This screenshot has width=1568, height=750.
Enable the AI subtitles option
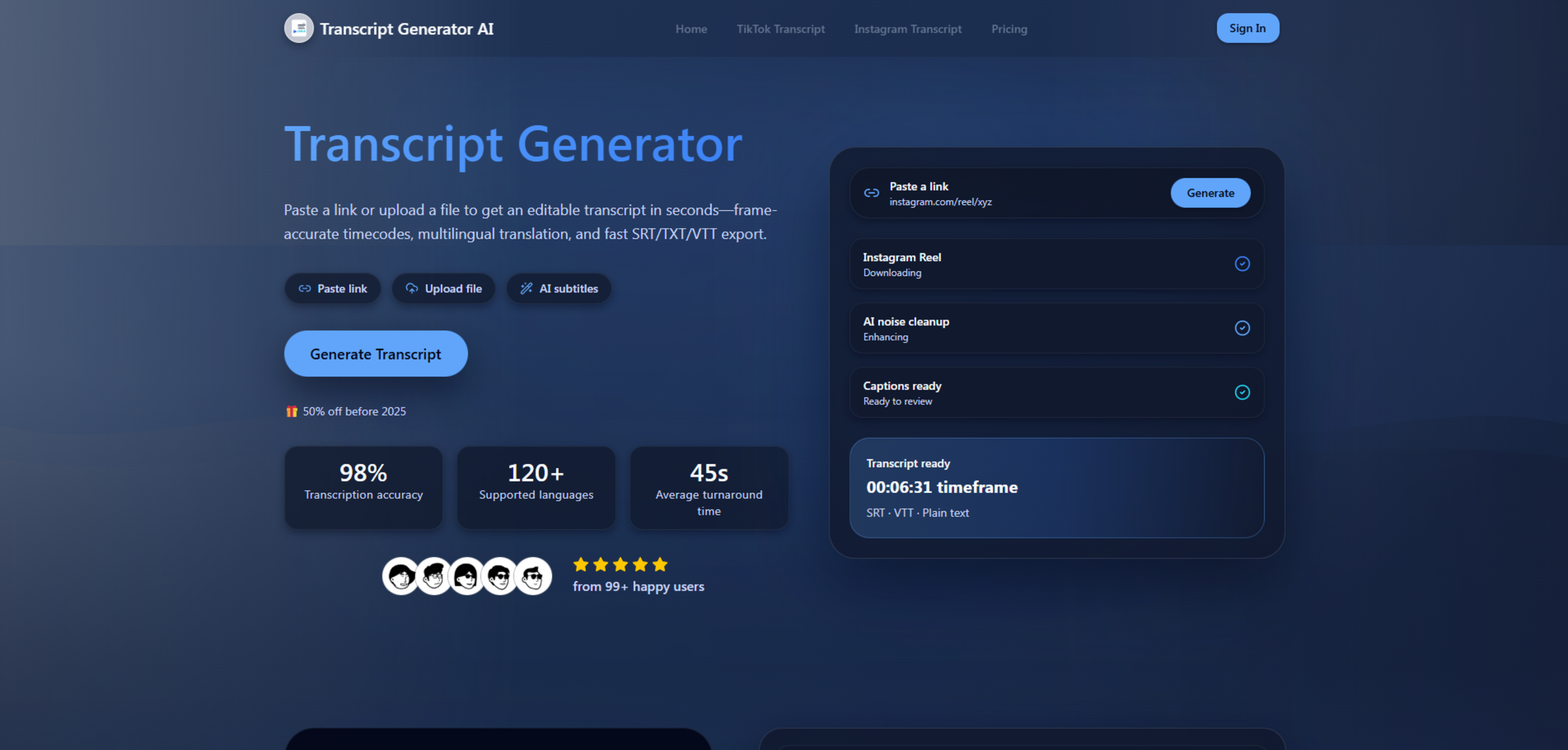pyautogui.click(x=558, y=288)
